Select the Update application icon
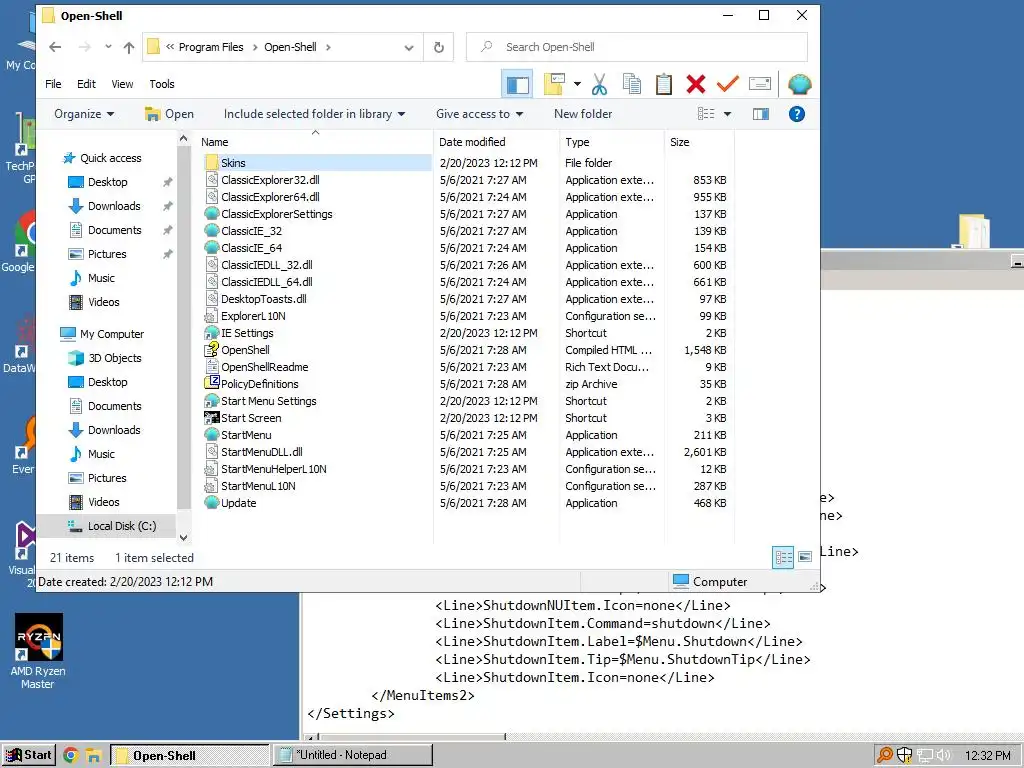Screen dimensions: 1024x768 pos(212,502)
